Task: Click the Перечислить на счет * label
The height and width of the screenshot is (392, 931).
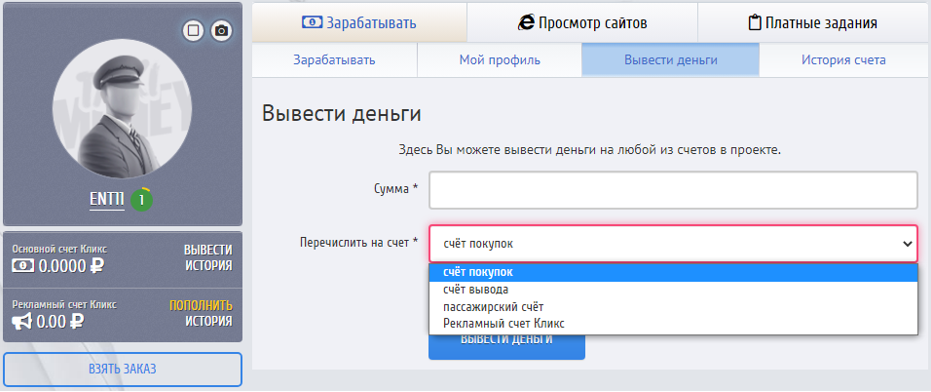Action: point(359,242)
